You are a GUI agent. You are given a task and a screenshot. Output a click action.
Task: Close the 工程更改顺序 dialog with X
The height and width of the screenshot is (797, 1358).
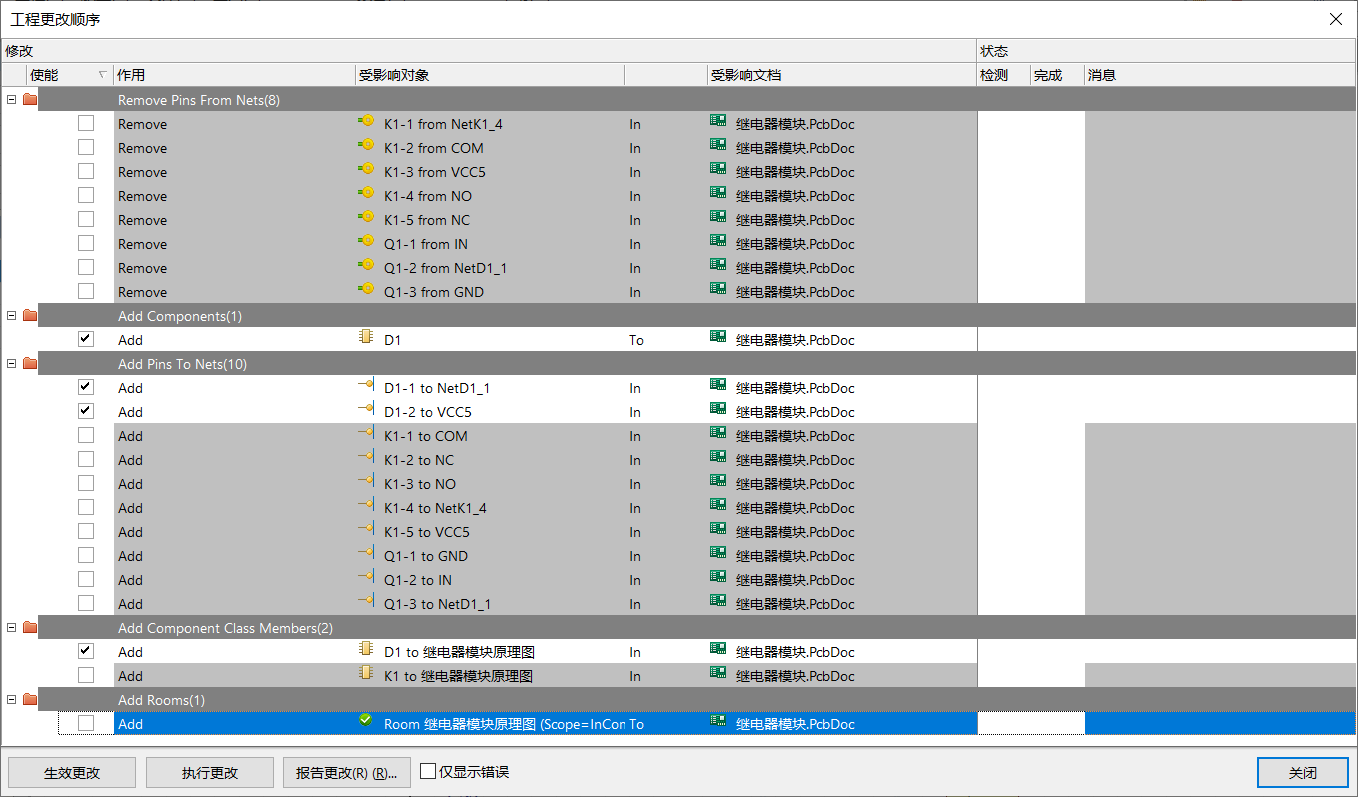(1335, 19)
